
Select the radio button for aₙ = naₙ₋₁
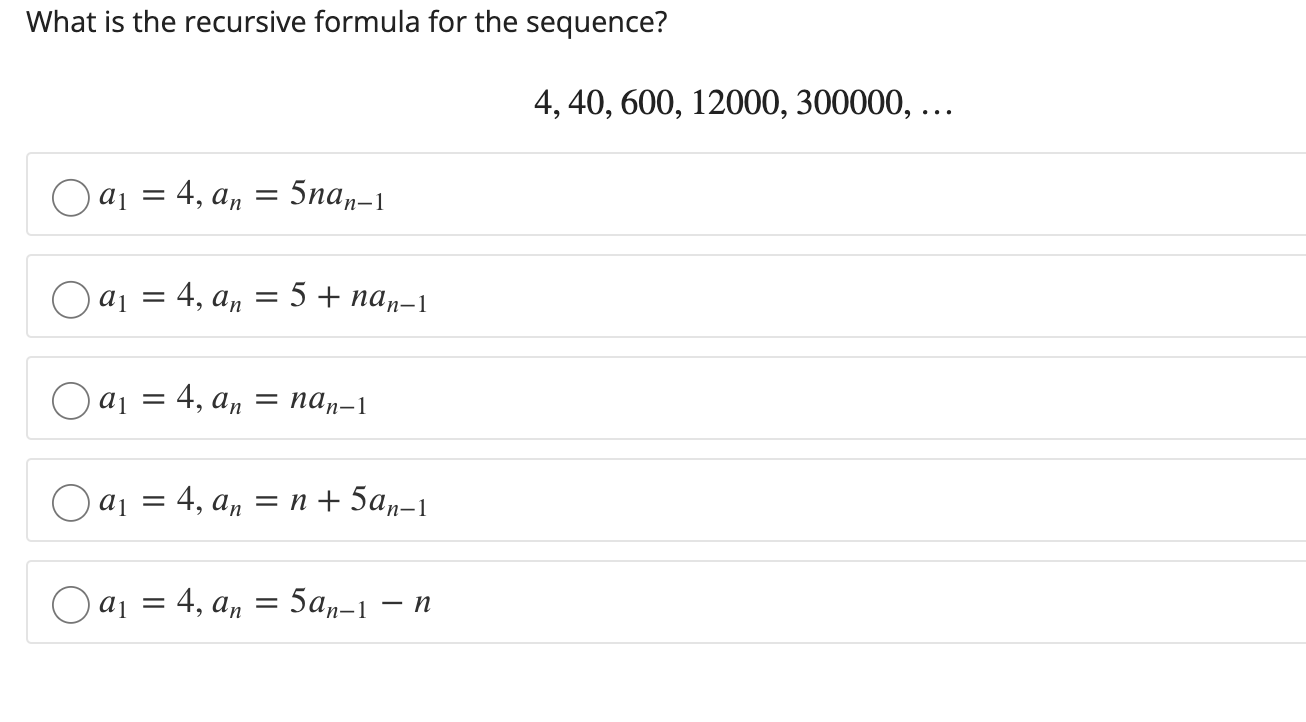tap(70, 401)
